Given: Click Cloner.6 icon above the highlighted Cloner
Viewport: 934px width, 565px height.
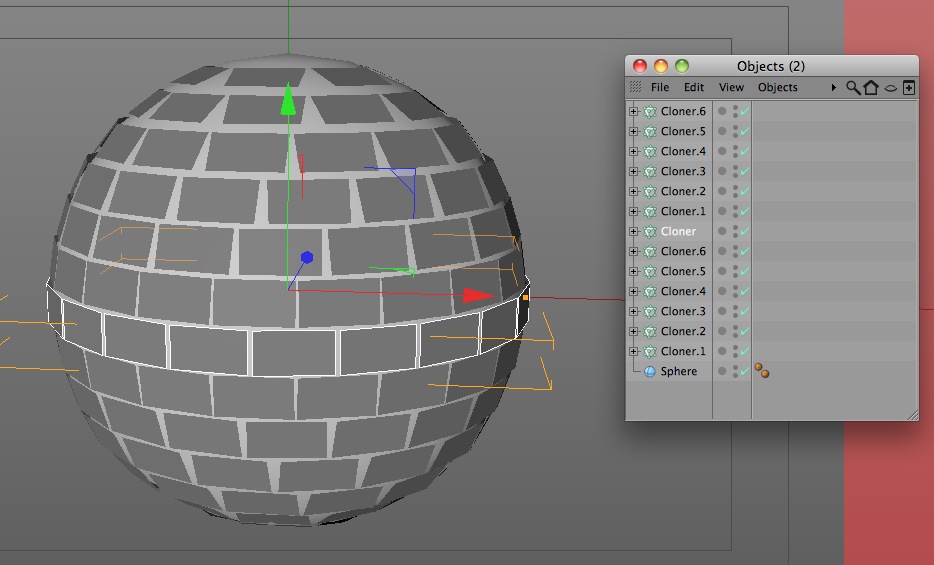Looking at the screenshot, I should click(x=650, y=111).
